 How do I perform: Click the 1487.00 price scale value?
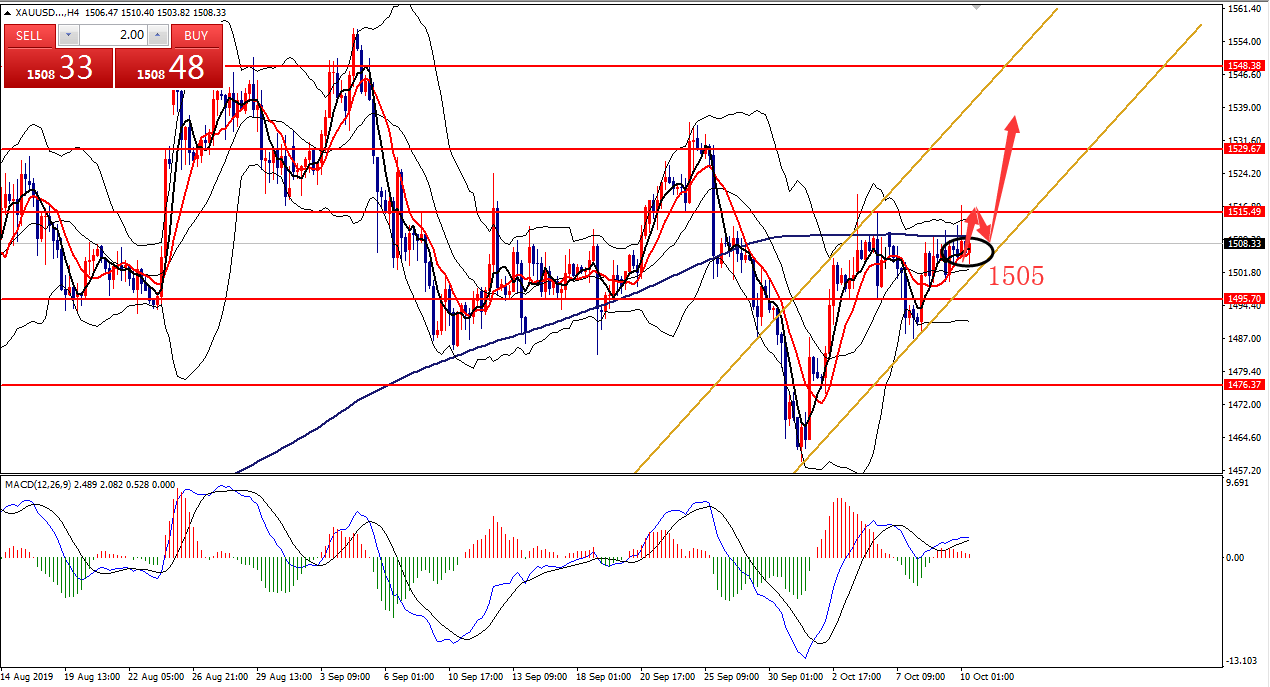(1245, 338)
